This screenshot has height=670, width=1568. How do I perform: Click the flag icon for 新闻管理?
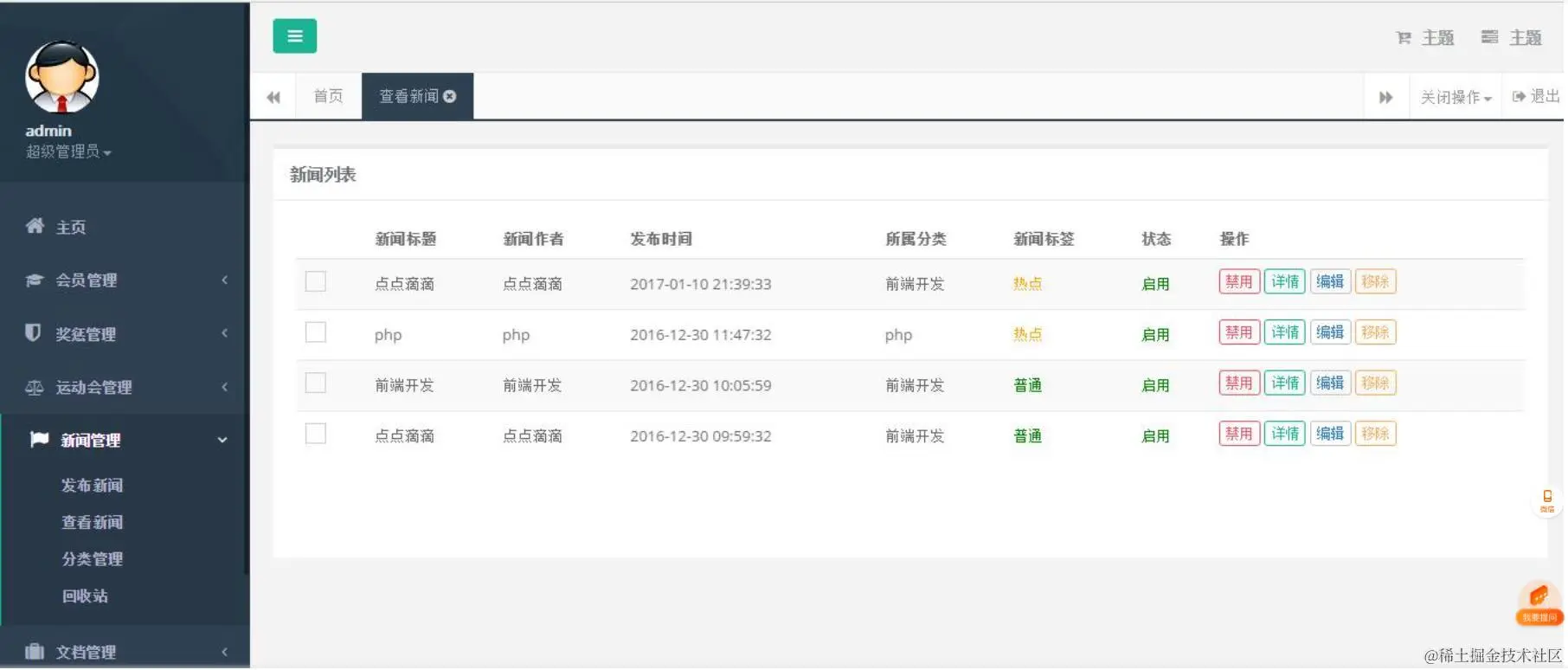tap(39, 440)
